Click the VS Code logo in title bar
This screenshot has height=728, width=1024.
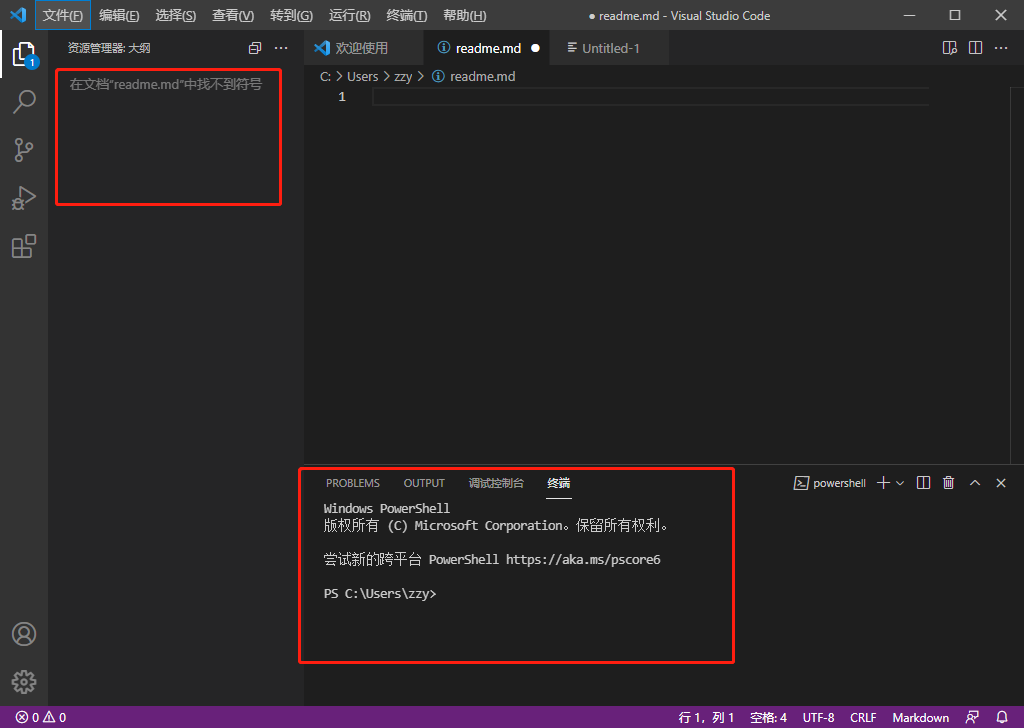(18, 14)
